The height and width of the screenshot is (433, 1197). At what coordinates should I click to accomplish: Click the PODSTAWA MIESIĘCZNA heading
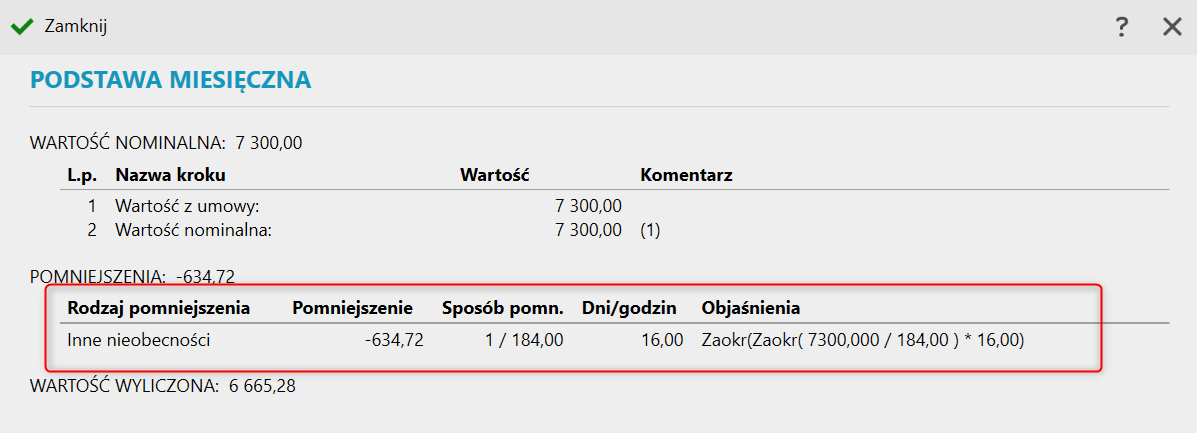[171, 79]
